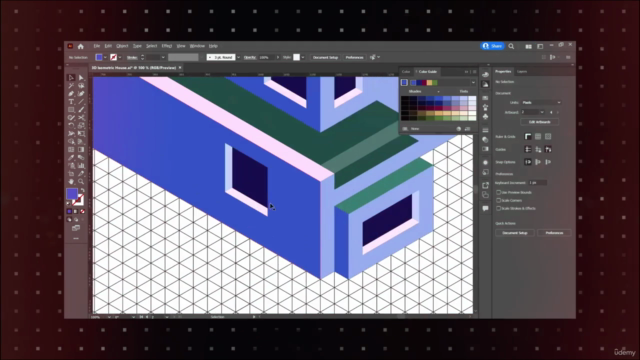Viewport: 640px width, 360px height.
Task: Open the Object menu
Action: click(122, 46)
